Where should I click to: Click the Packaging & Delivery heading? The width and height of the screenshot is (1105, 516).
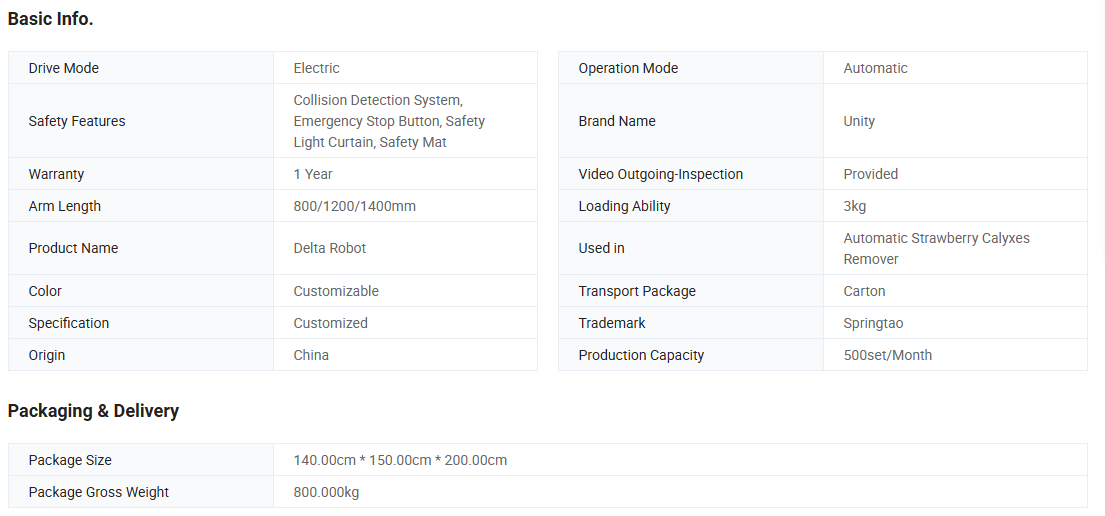tap(93, 411)
